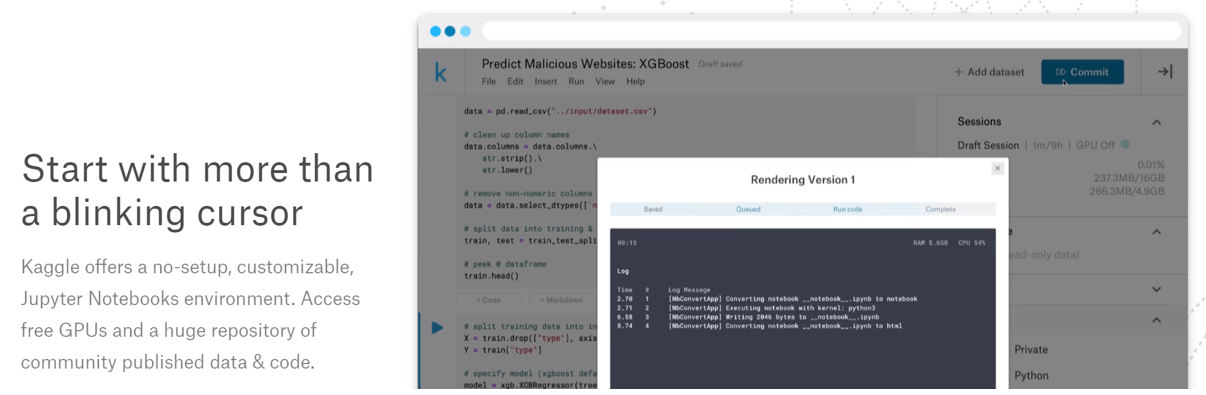1206x395 pixels.
Task: Open the Run menu
Action: [x=577, y=81]
